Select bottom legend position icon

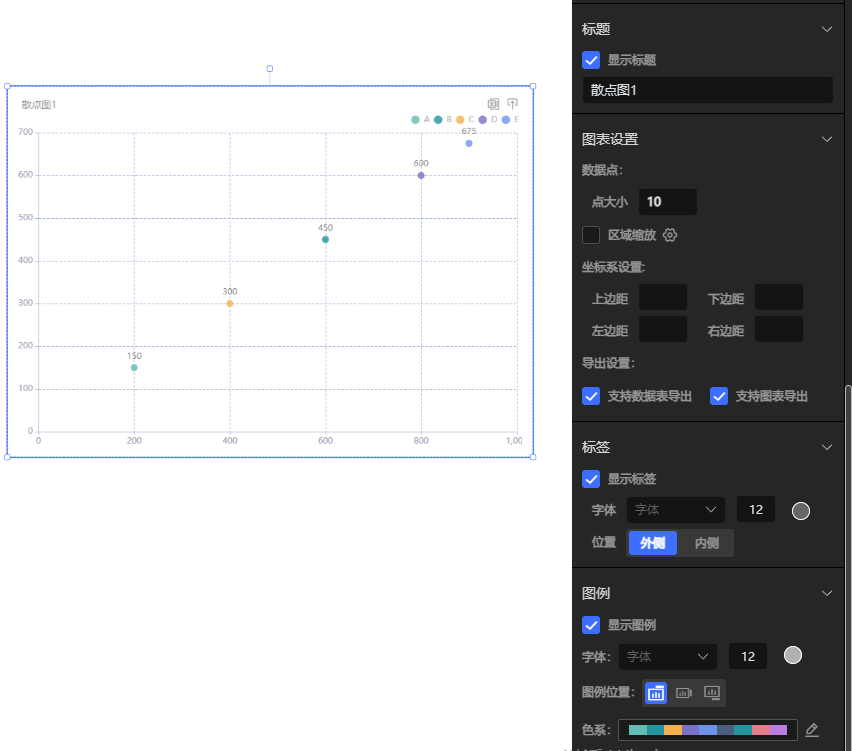coord(712,693)
